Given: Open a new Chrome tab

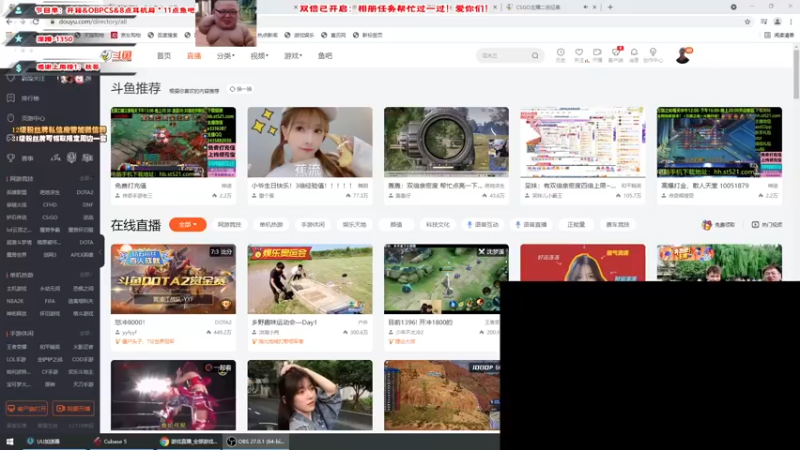Looking at the screenshot, I should pyautogui.click(x=610, y=8).
